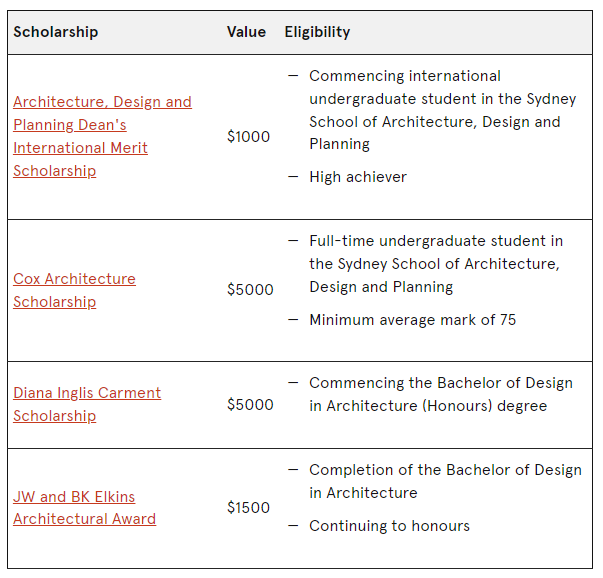Open JW and BK Elkins Architectural Award link
603x578 pixels.
pos(84,508)
